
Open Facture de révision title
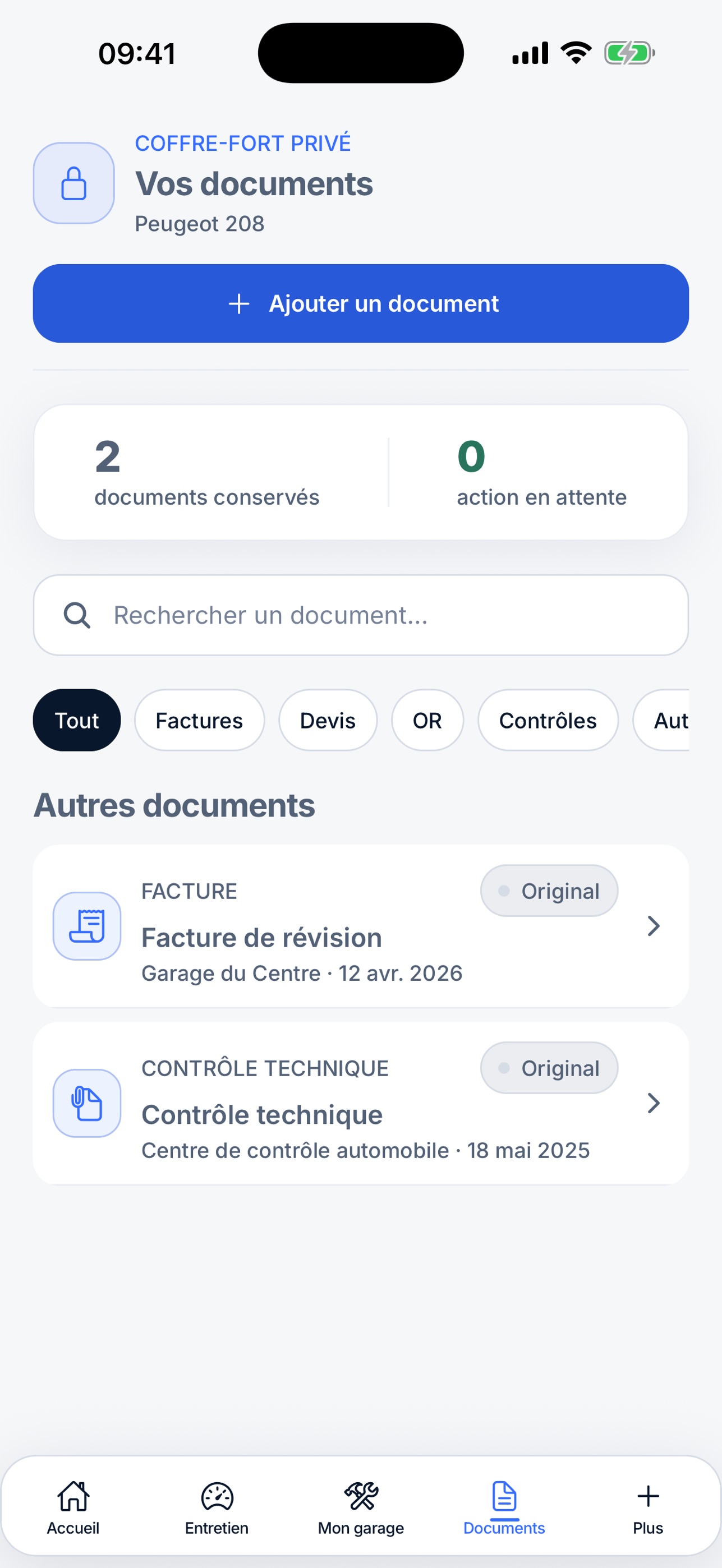(x=262, y=938)
